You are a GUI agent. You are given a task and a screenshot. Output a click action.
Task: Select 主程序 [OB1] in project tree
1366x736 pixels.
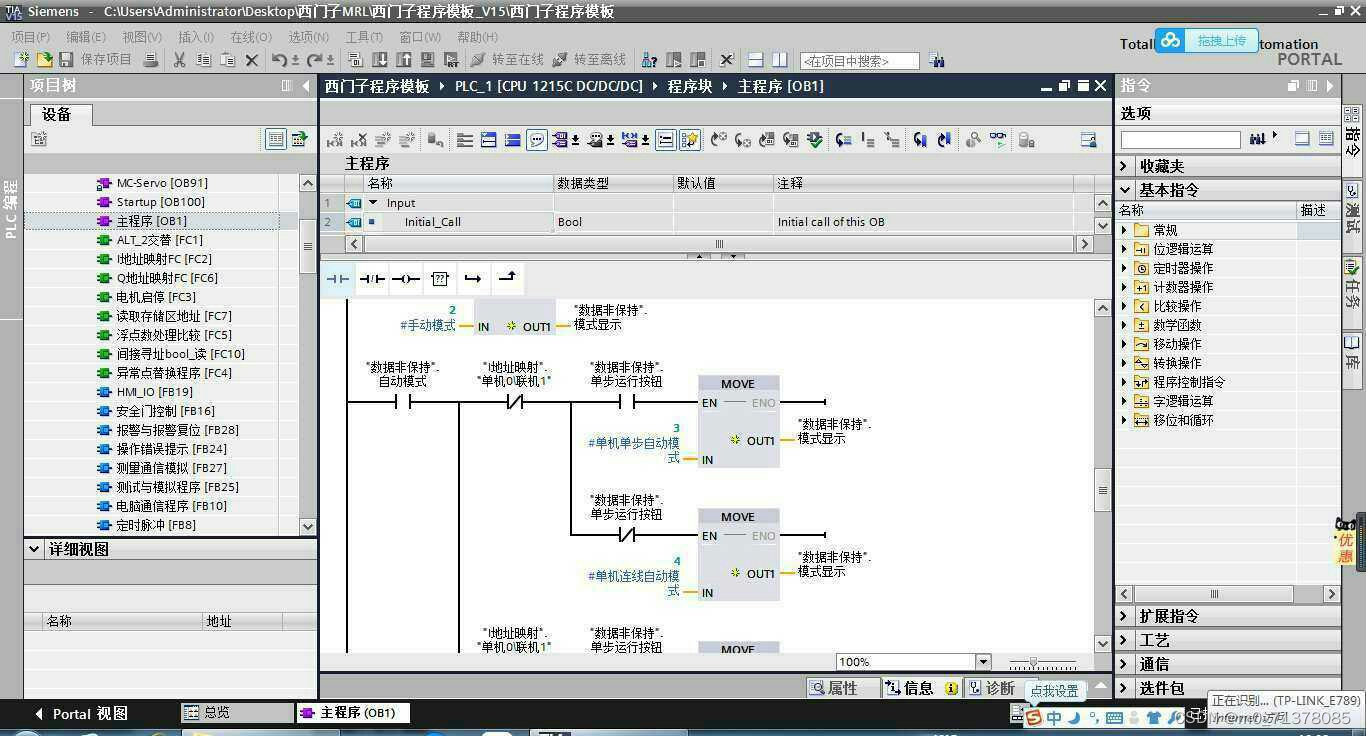click(x=151, y=221)
